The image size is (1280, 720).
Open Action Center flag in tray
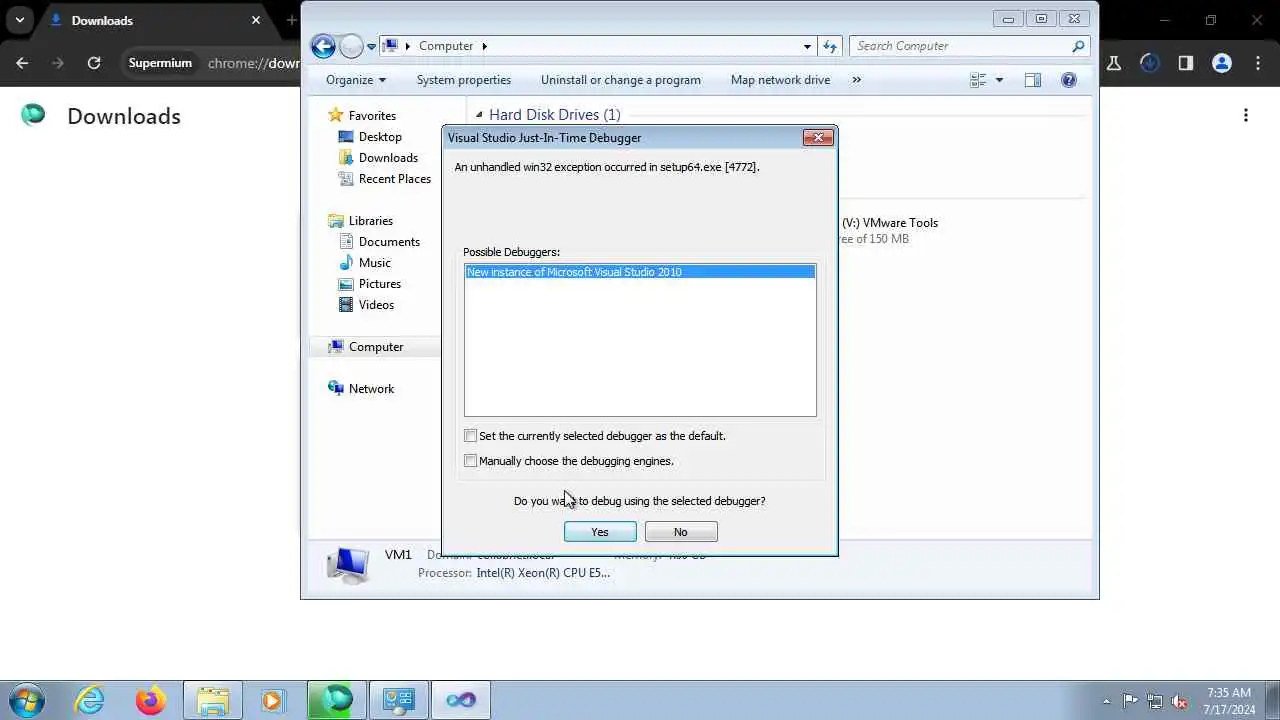(1130, 701)
